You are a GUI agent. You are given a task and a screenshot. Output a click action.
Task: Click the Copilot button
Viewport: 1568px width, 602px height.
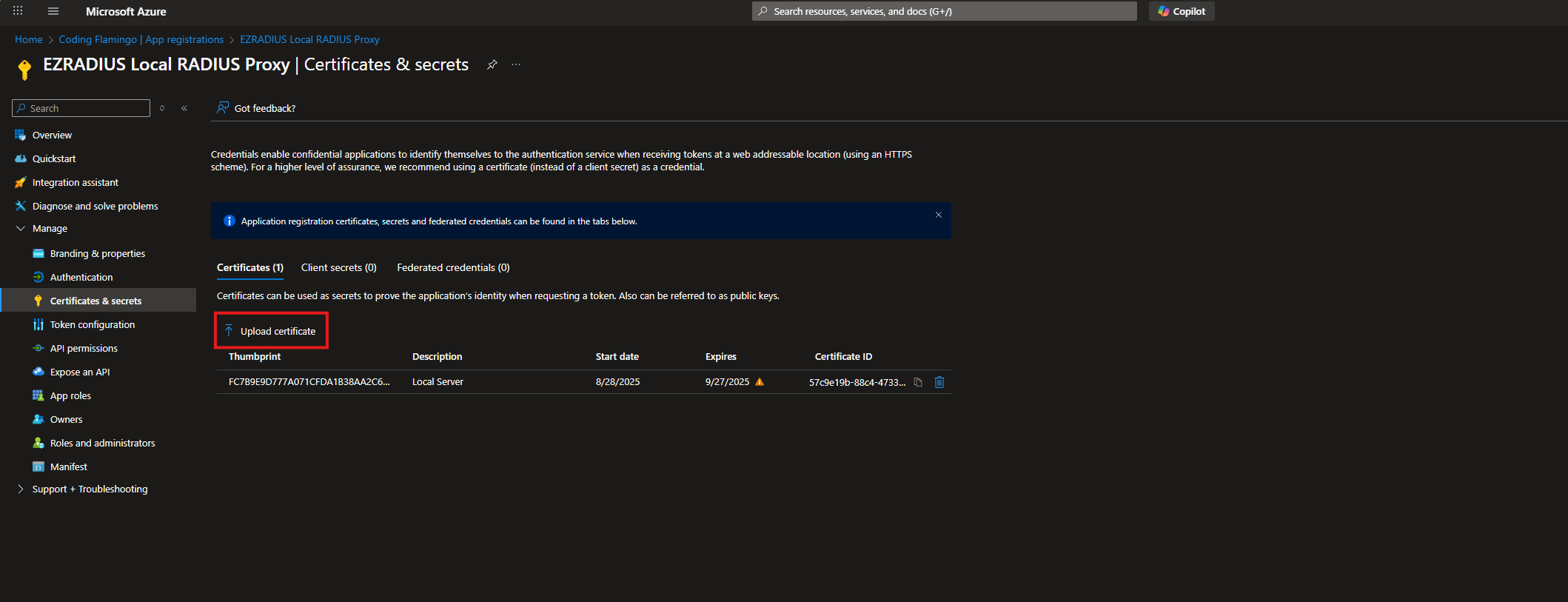click(1182, 11)
